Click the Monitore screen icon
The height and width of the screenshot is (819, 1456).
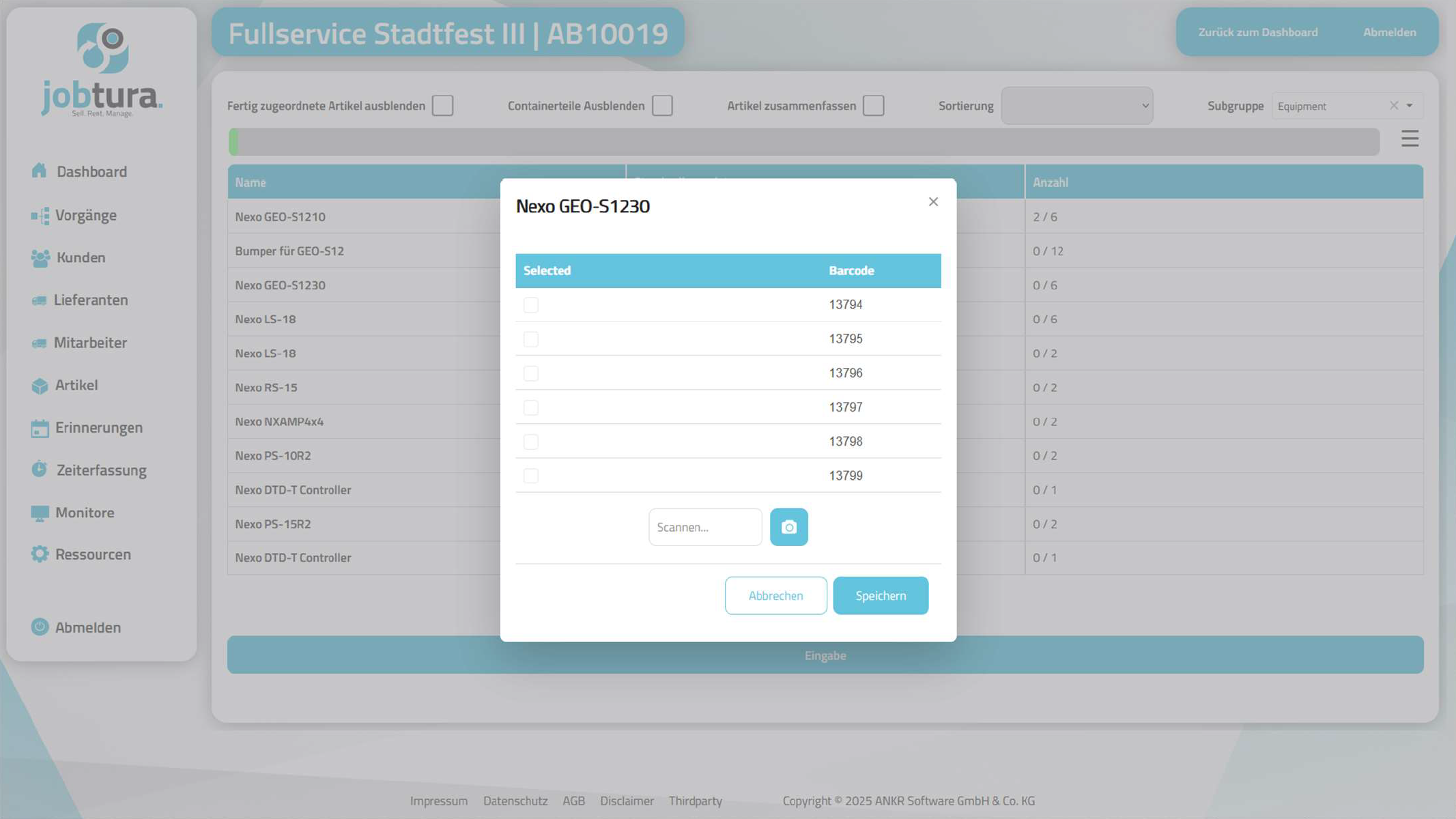click(x=40, y=513)
